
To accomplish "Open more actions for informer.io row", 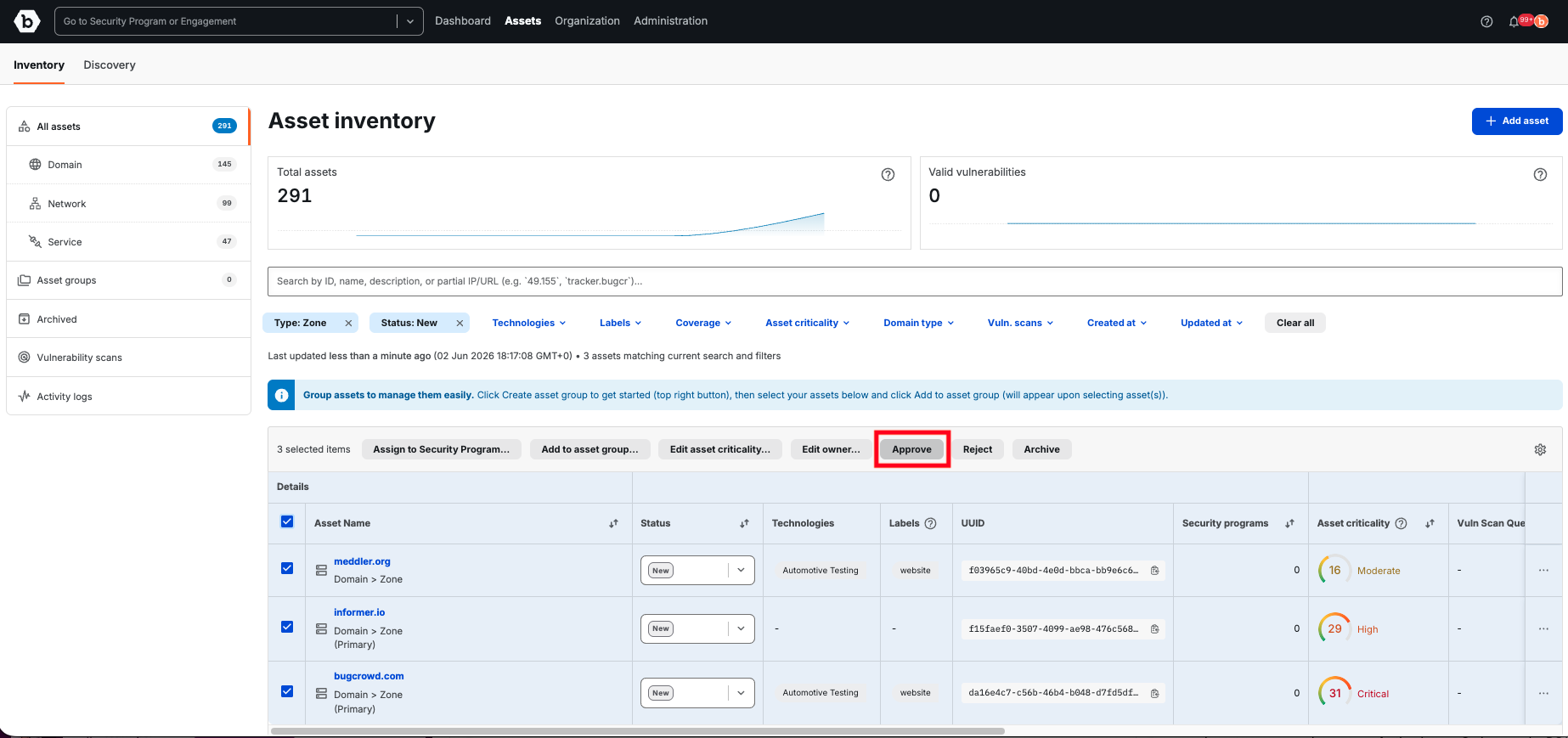I will (1543, 628).
